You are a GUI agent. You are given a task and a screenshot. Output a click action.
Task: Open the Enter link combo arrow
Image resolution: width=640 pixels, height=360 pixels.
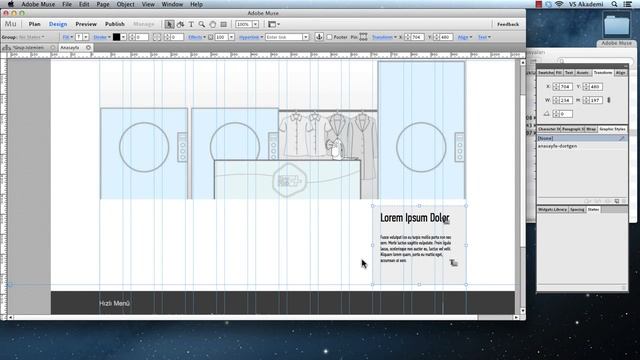[305, 37]
